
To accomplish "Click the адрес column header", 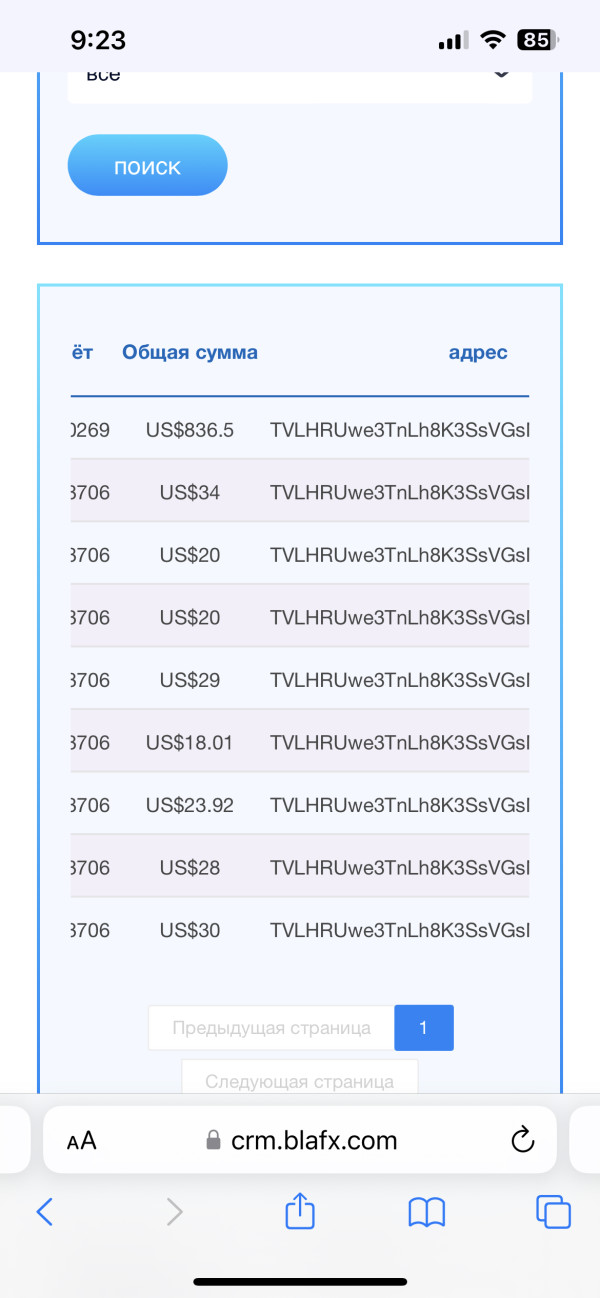I will tap(478, 352).
